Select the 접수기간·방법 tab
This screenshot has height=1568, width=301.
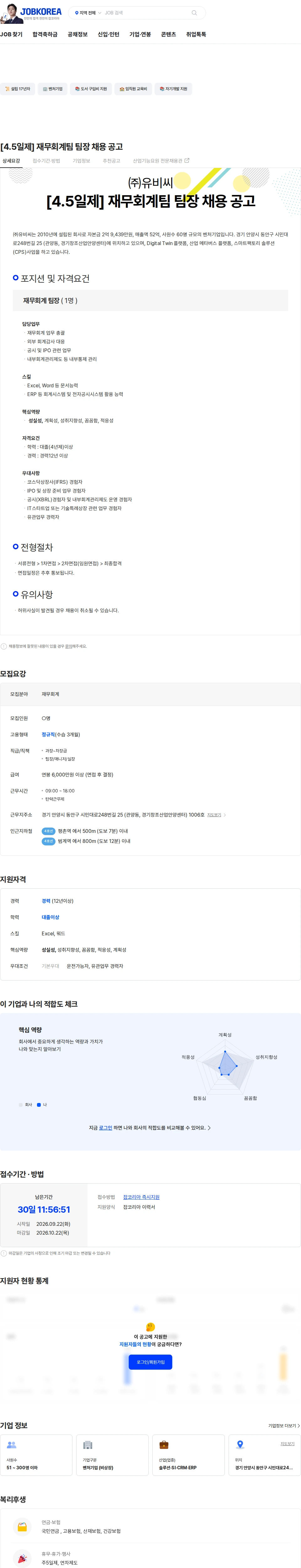(46, 161)
